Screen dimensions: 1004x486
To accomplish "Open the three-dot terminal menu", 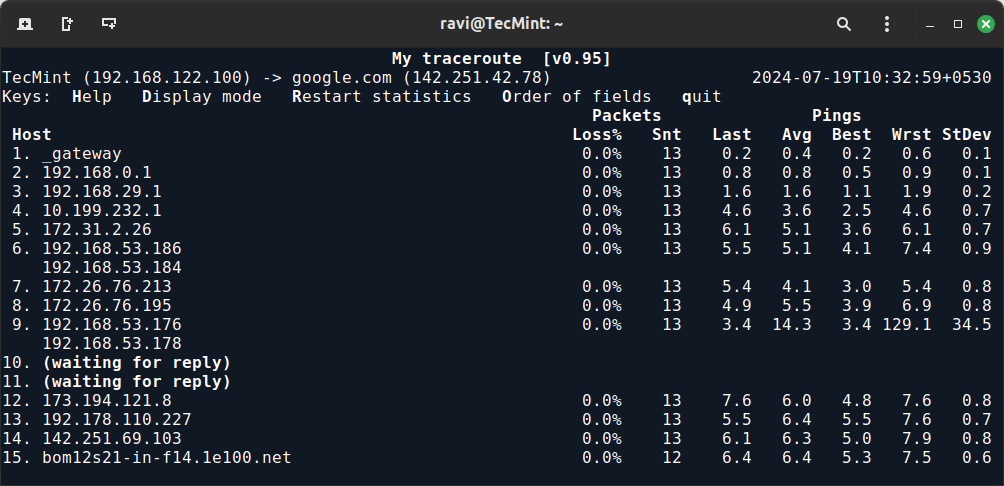I will click(887, 24).
